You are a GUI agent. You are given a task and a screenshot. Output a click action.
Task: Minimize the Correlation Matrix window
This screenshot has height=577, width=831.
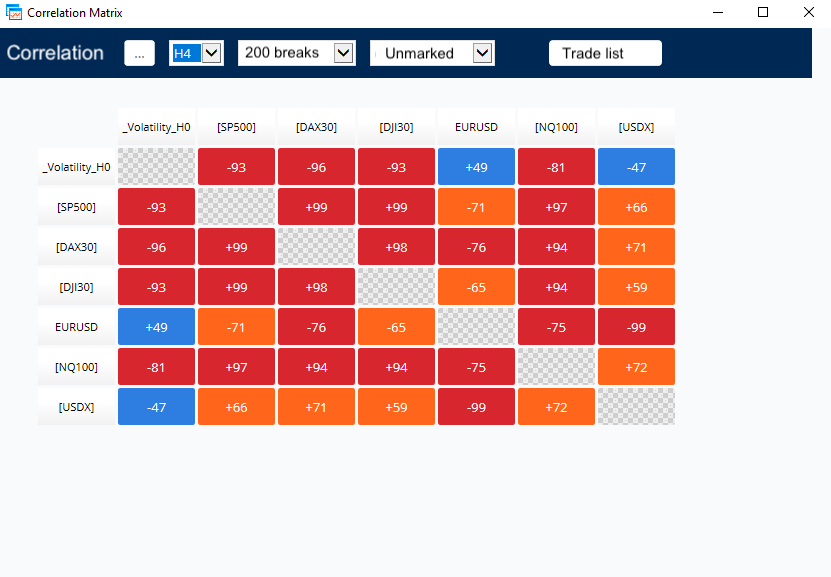718,12
